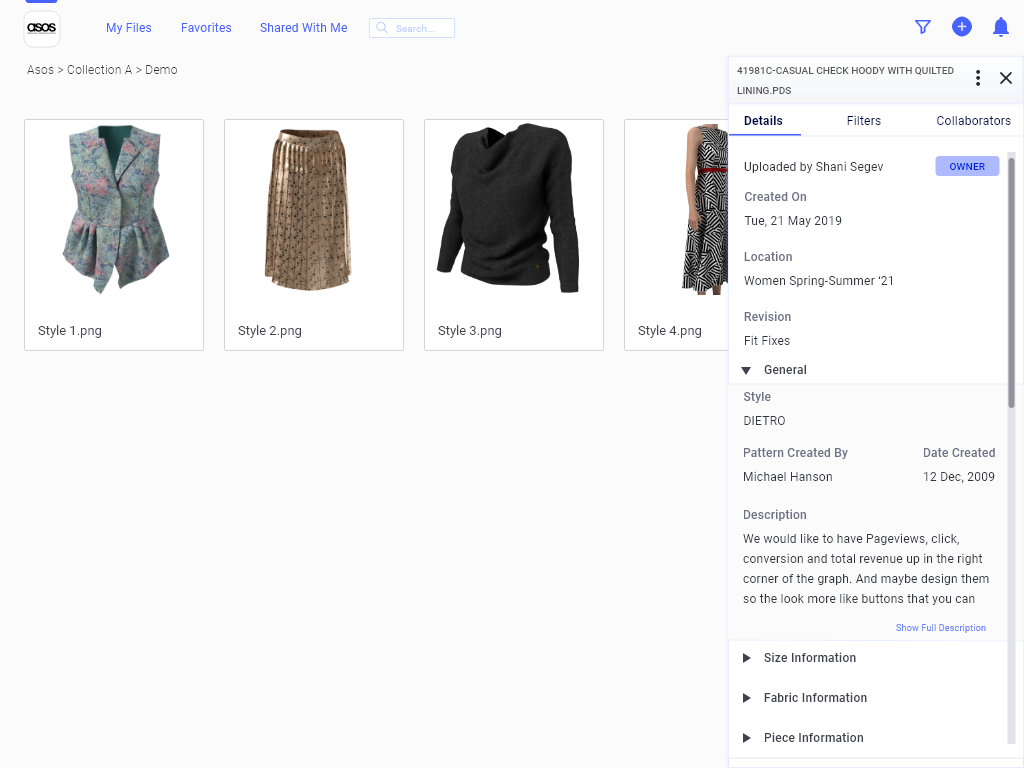
Task: Switch to the Filters tab
Action: coord(864,121)
